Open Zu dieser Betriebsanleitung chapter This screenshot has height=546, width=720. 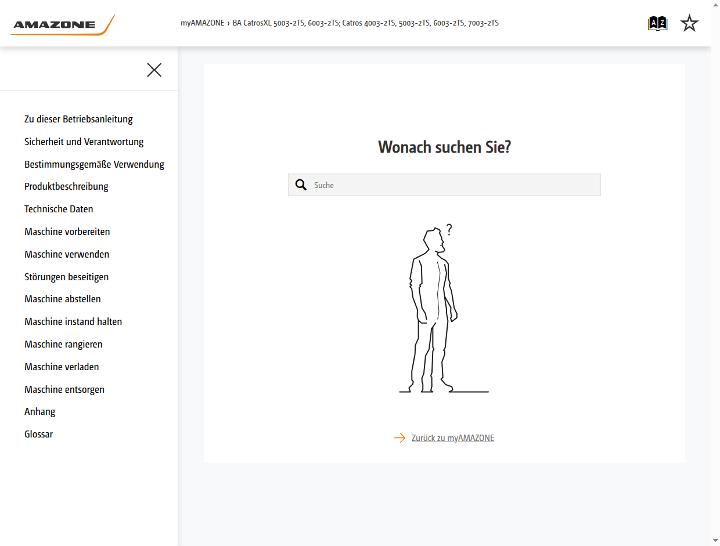[x=79, y=119]
